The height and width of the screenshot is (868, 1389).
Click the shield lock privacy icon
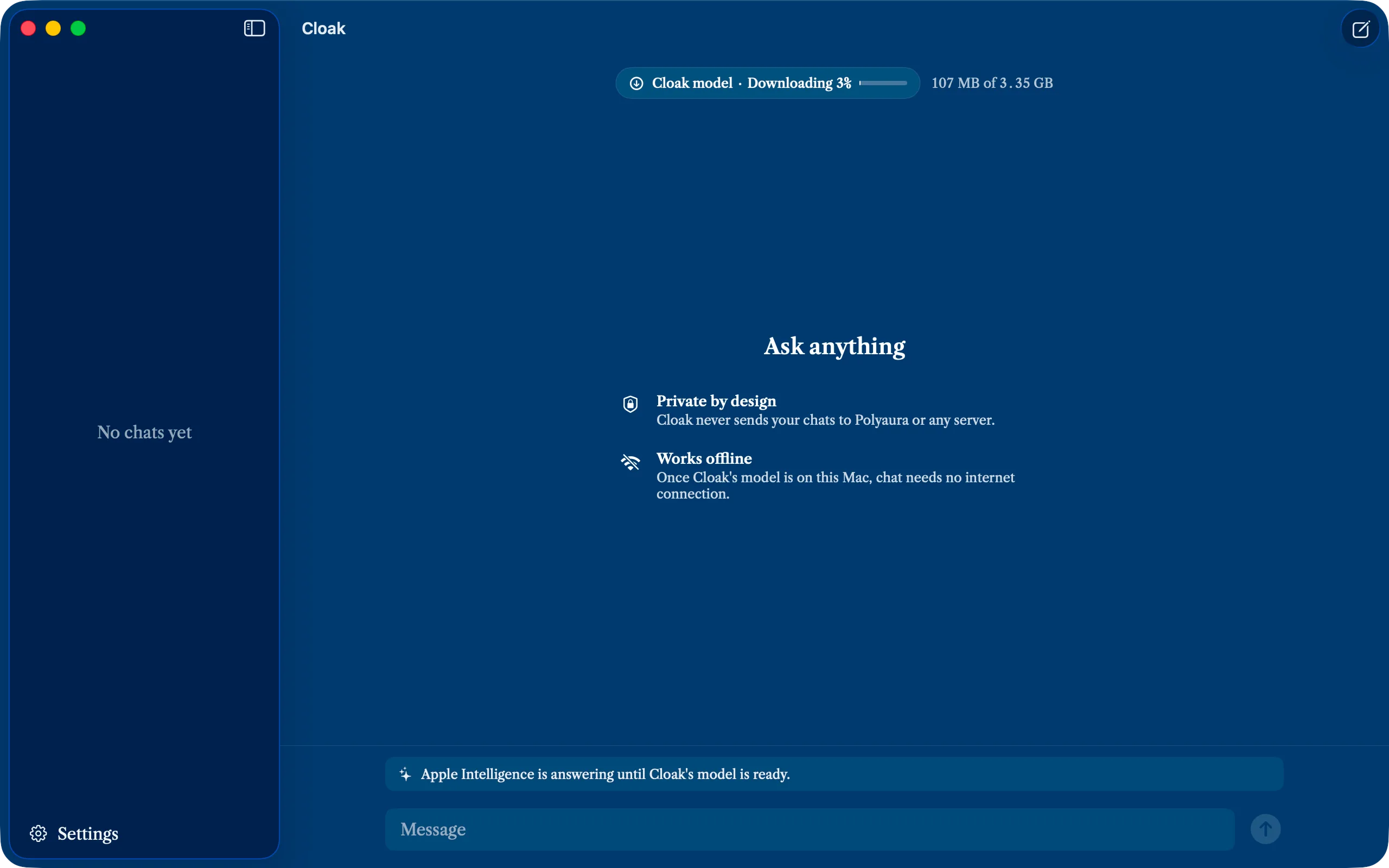[630, 404]
